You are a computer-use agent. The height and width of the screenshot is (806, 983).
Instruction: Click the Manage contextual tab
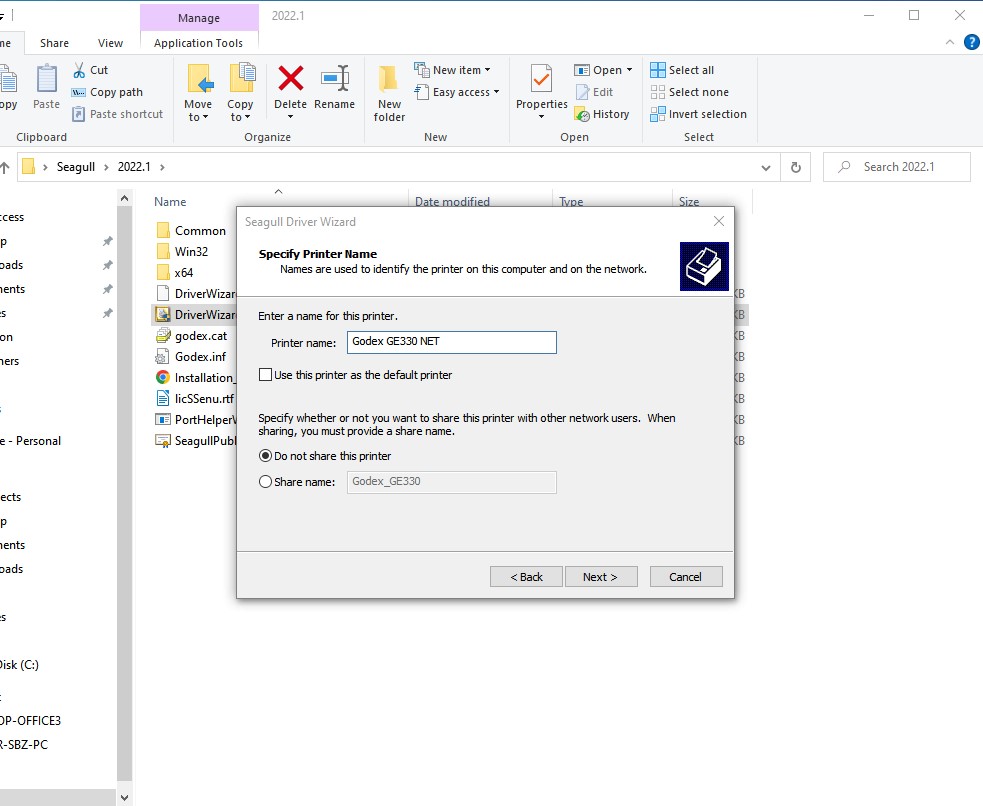tap(199, 18)
